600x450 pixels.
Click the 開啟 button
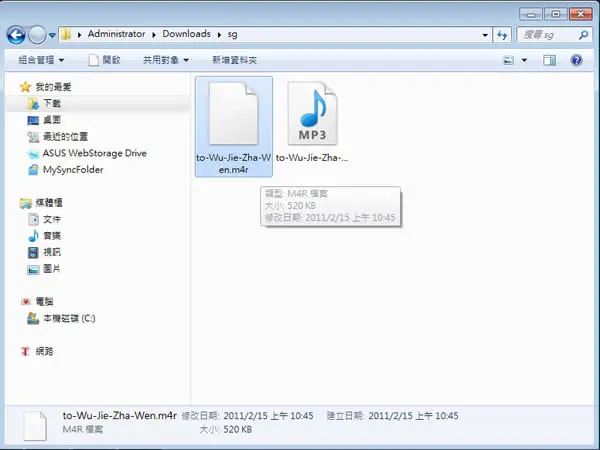click(x=104, y=60)
